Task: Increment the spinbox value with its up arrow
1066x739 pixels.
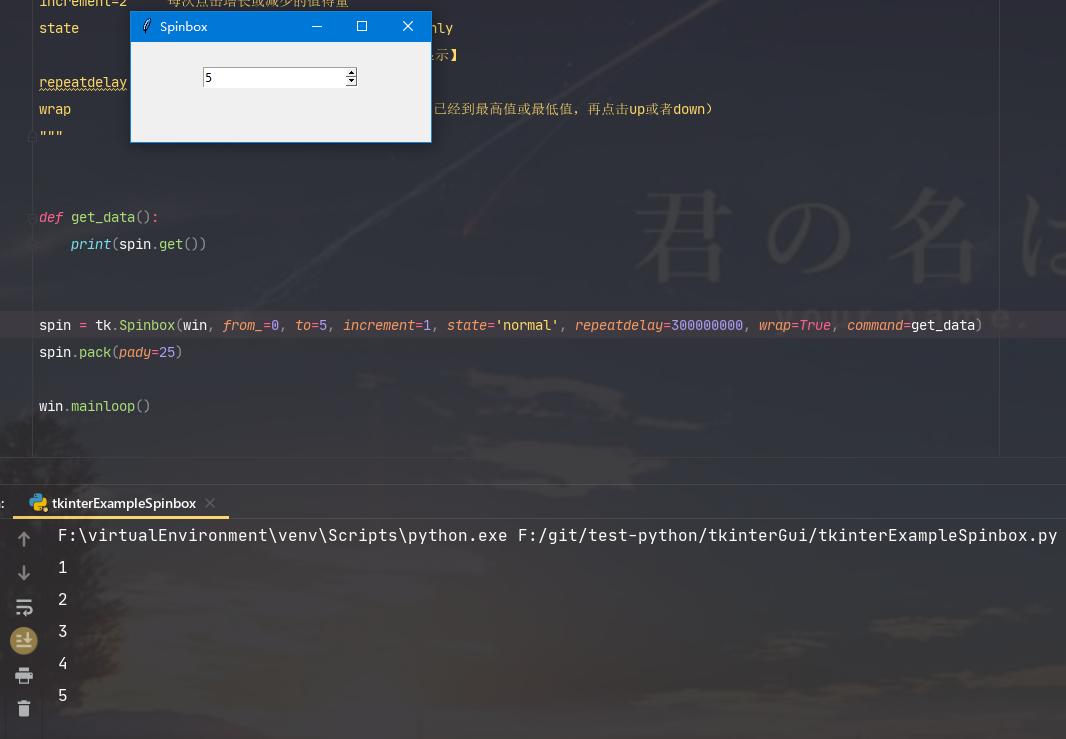Action: click(x=351, y=73)
